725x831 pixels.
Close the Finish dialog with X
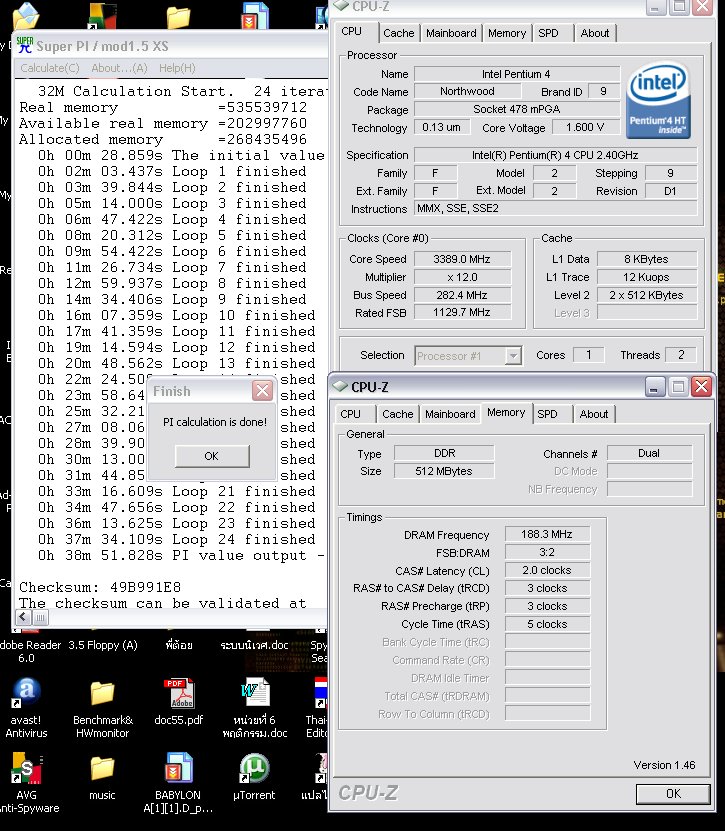click(262, 391)
